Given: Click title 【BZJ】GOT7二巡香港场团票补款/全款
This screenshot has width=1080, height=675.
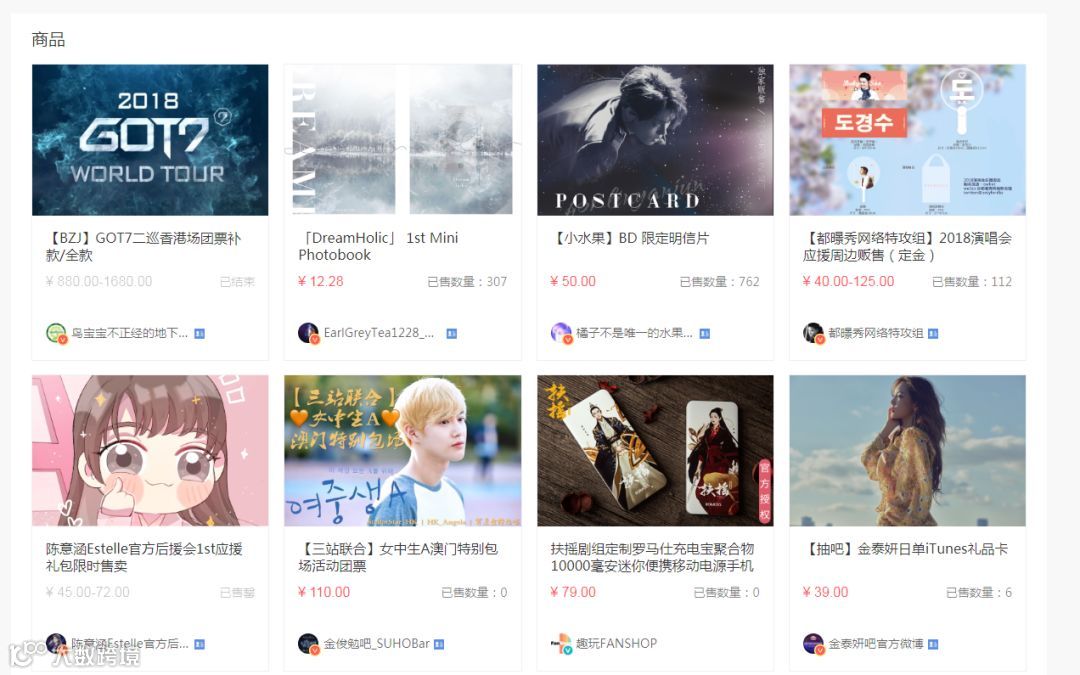Looking at the screenshot, I should coord(143,247).
